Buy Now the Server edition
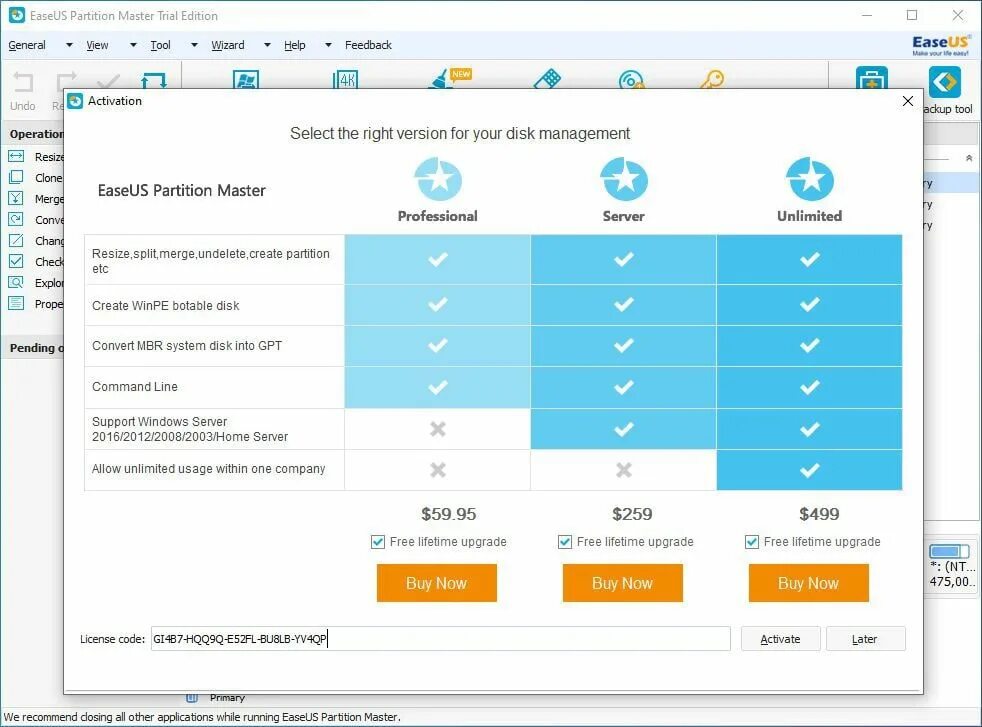982x727 pixels. (x=623, y=583)
